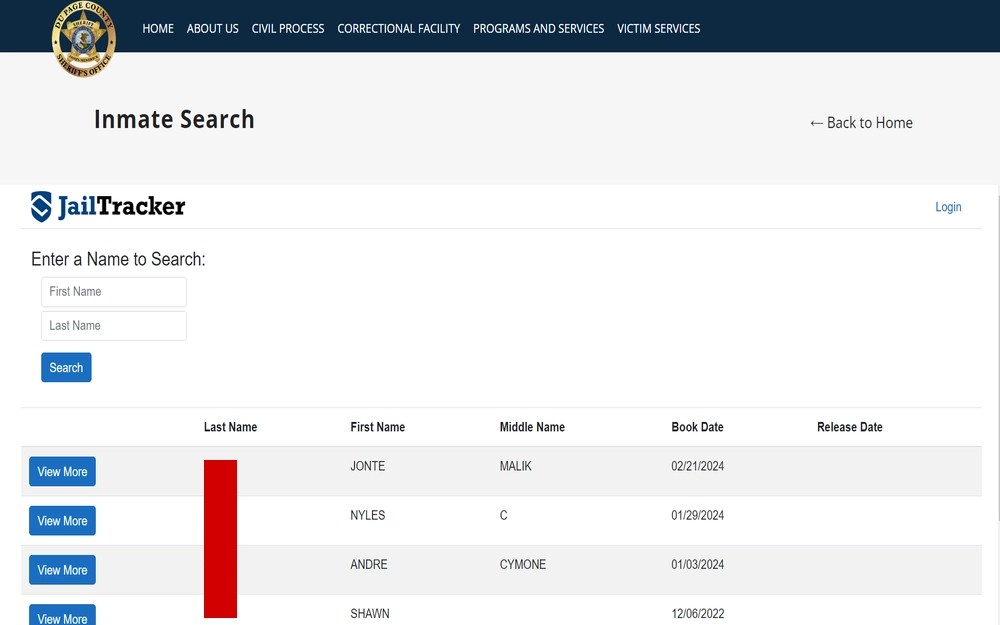Click inside the First Name field

coord(113,292)
